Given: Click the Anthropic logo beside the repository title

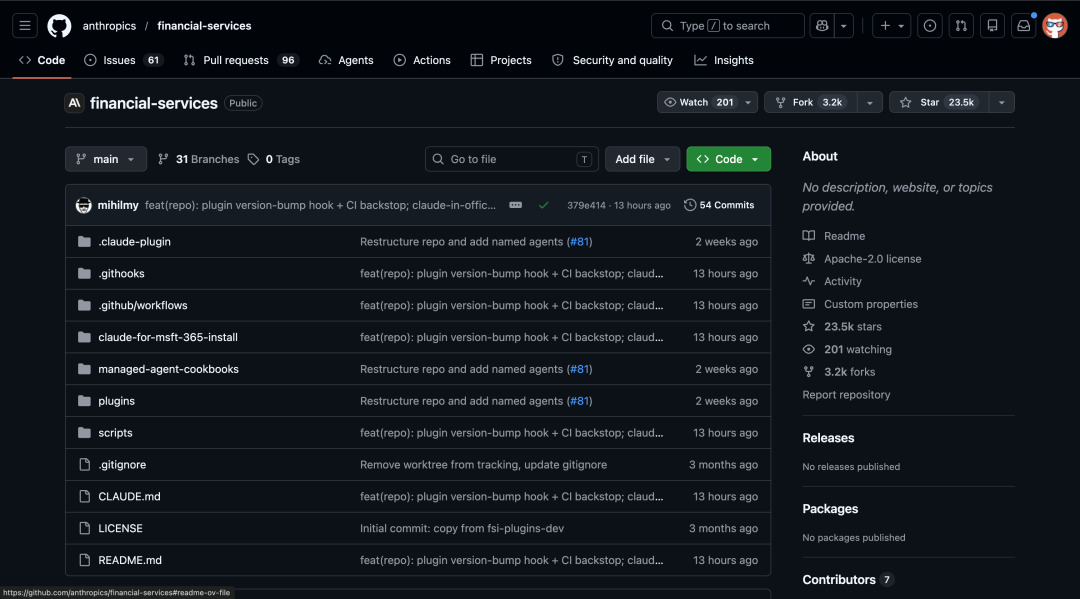Looking at the screenshot, I should pos(74,103).
